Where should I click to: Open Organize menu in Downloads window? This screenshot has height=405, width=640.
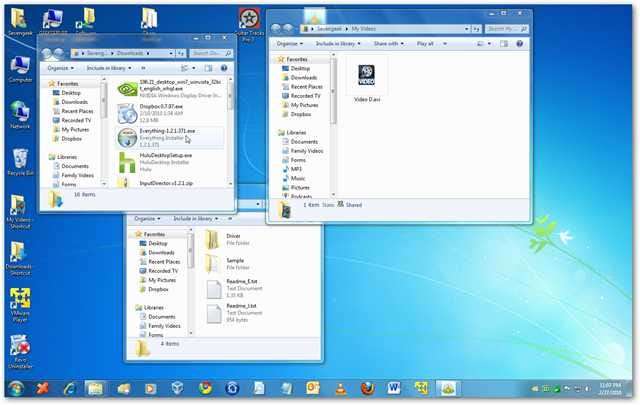[x=60, y=68]
